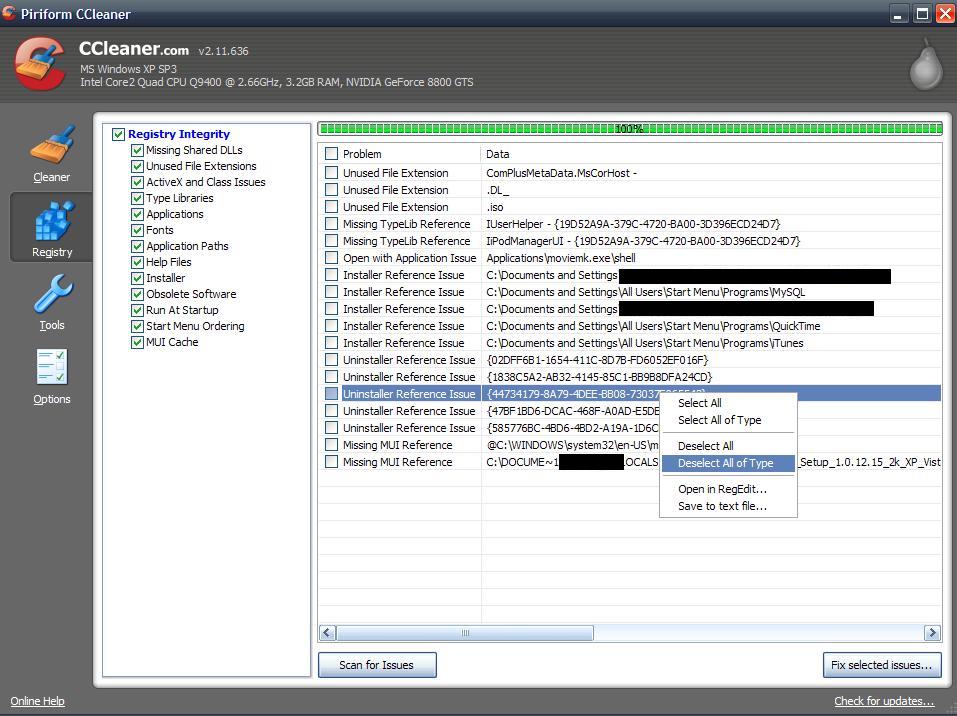957x716 pixels.
Task: Select the .DL_ unused extension row
Action: 630,190
